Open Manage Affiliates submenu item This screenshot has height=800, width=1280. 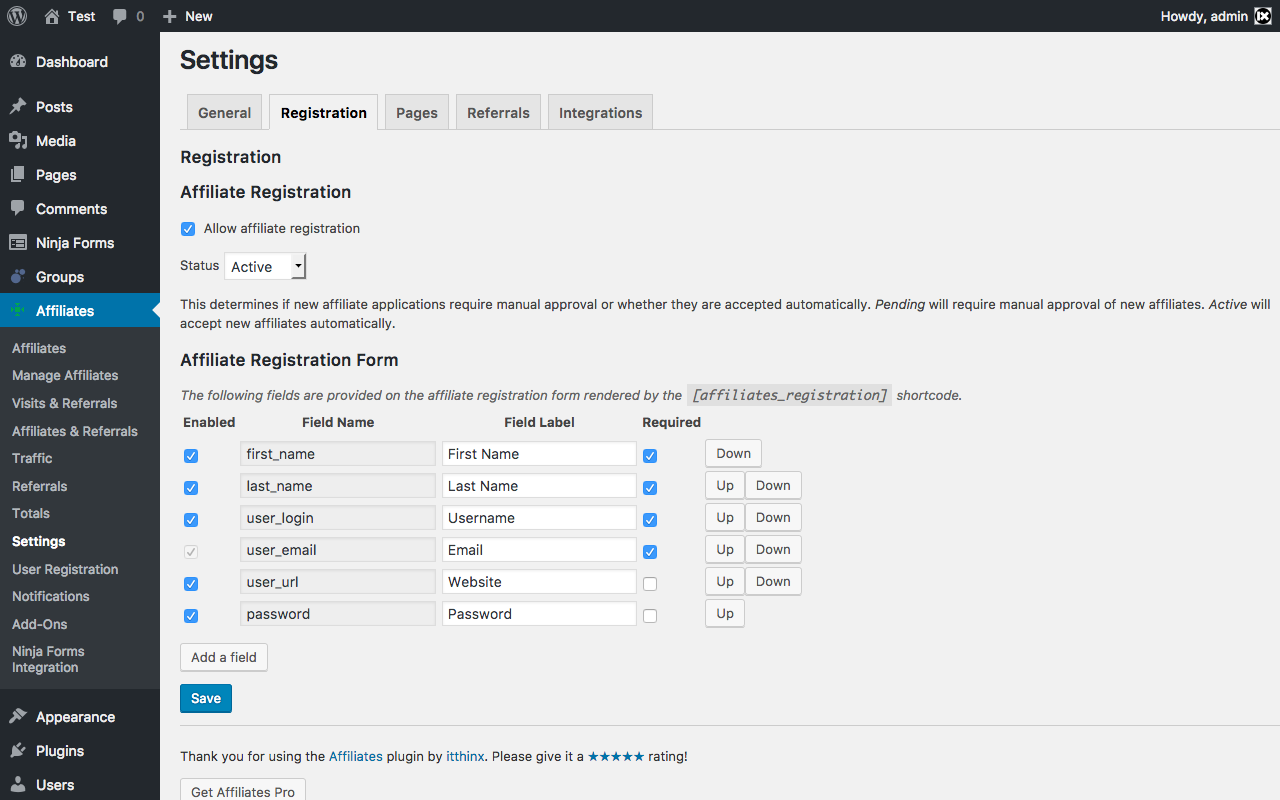click(65, 376)
